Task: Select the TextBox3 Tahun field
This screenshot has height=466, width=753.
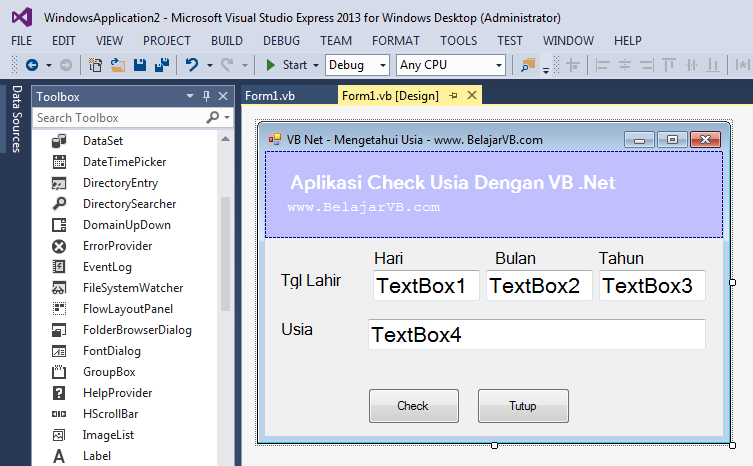Action: coord(652,285)
